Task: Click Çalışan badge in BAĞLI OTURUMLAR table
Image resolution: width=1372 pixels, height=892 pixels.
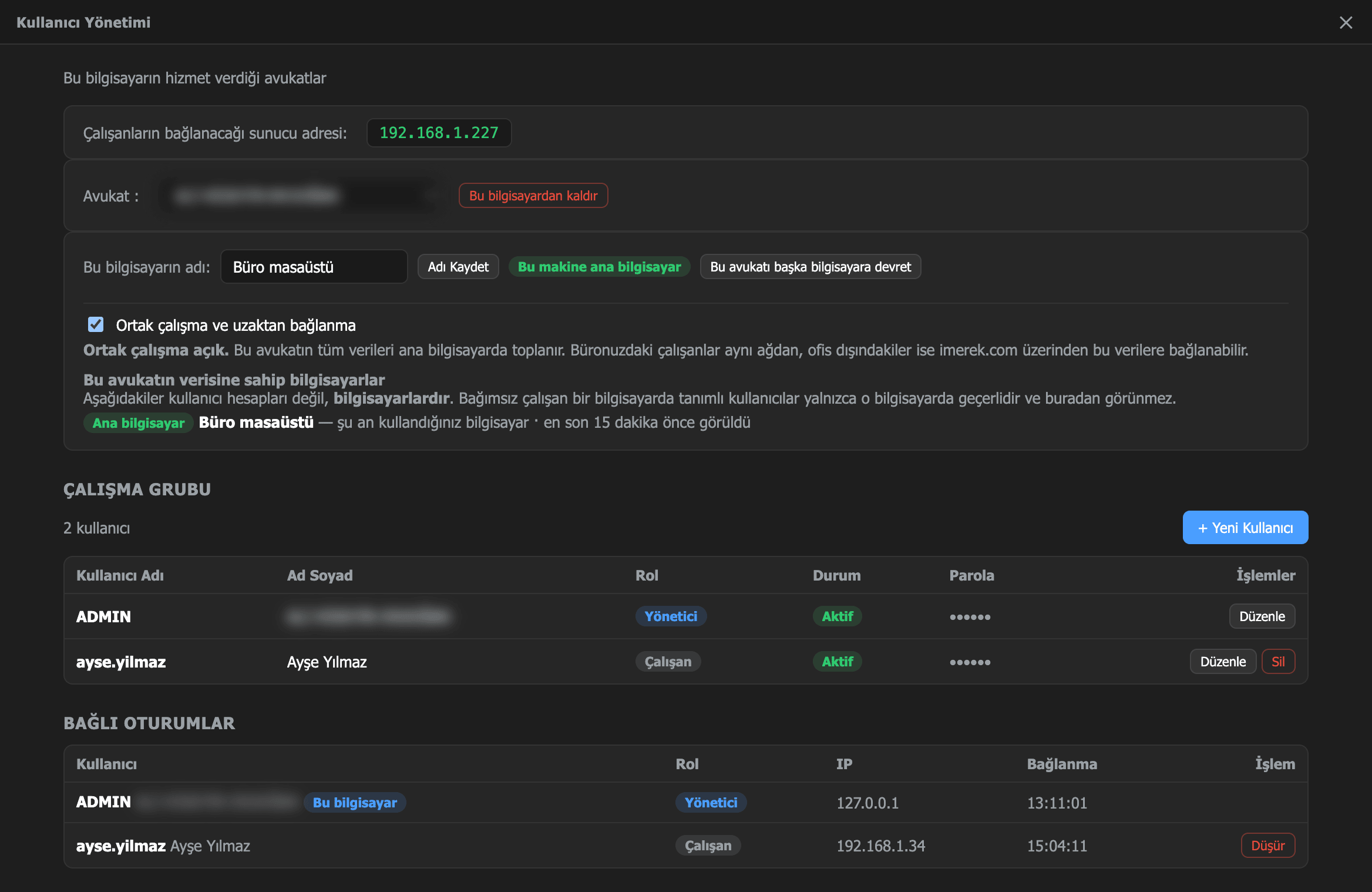Action: click(708, 846)
